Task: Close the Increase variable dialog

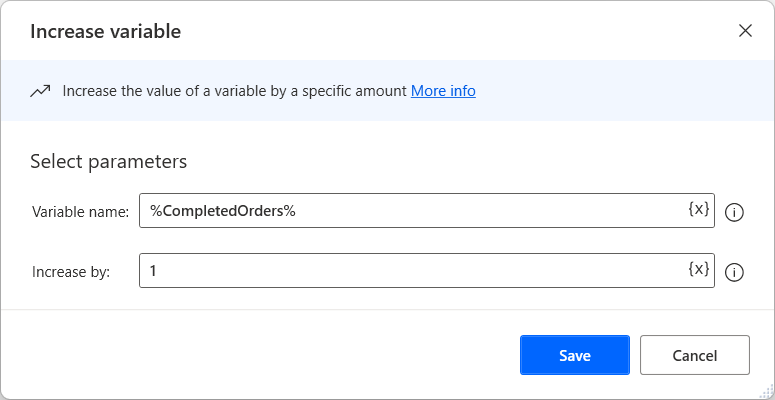Action: 745,30
